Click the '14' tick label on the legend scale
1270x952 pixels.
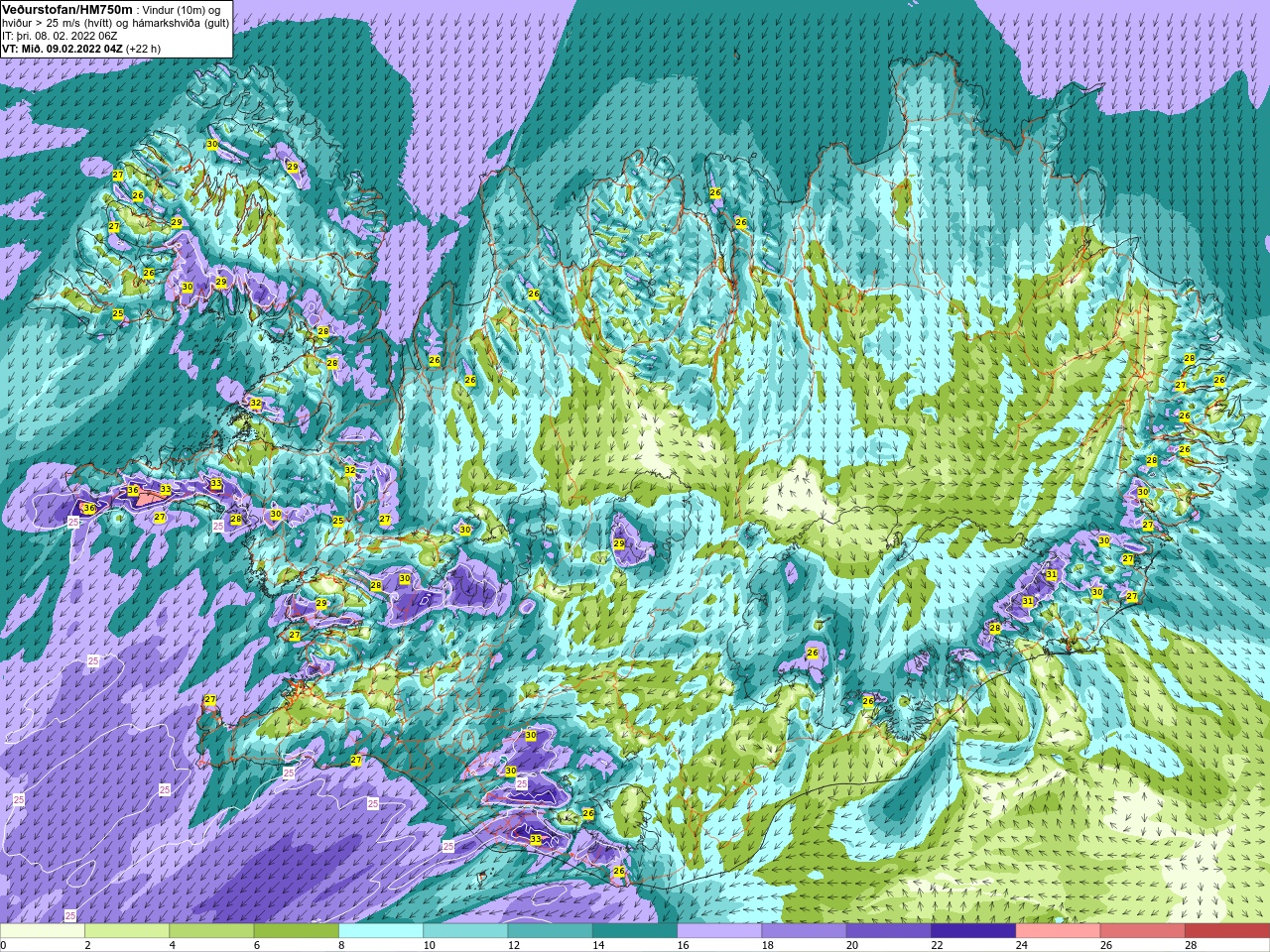point(598,945)
